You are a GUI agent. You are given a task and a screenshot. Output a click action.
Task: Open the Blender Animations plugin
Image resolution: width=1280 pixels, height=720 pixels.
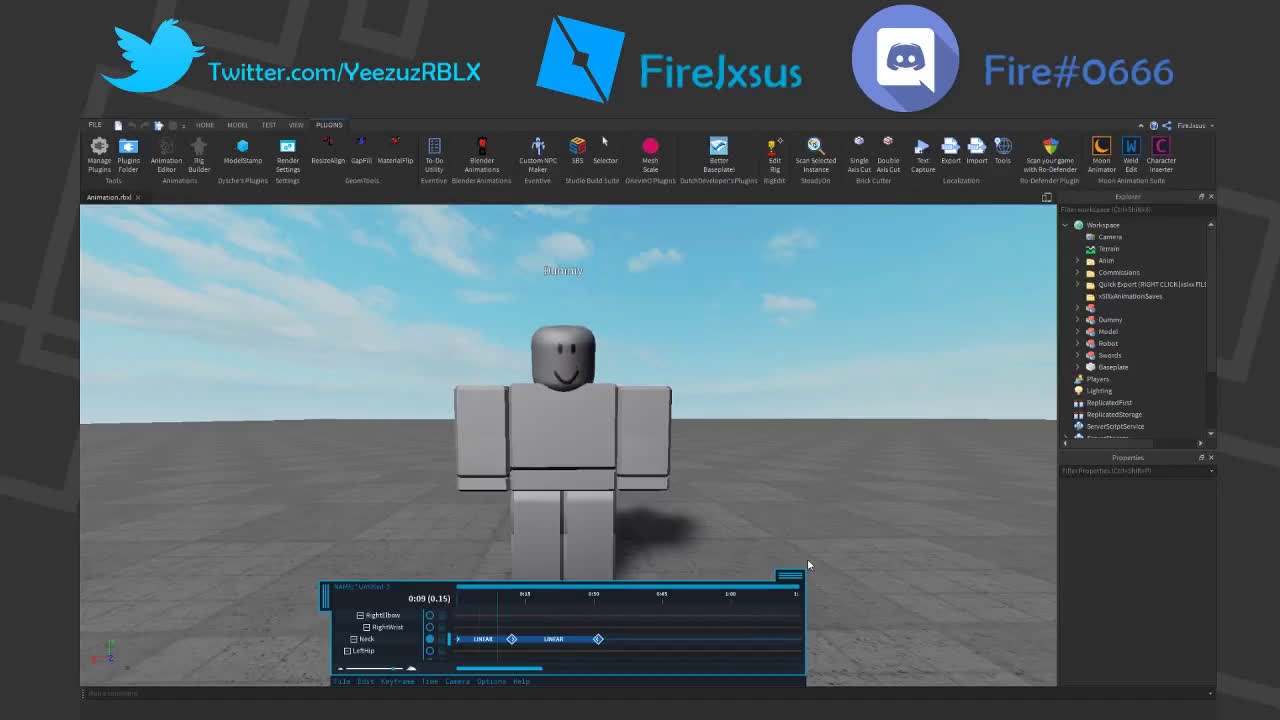point(482,155)
